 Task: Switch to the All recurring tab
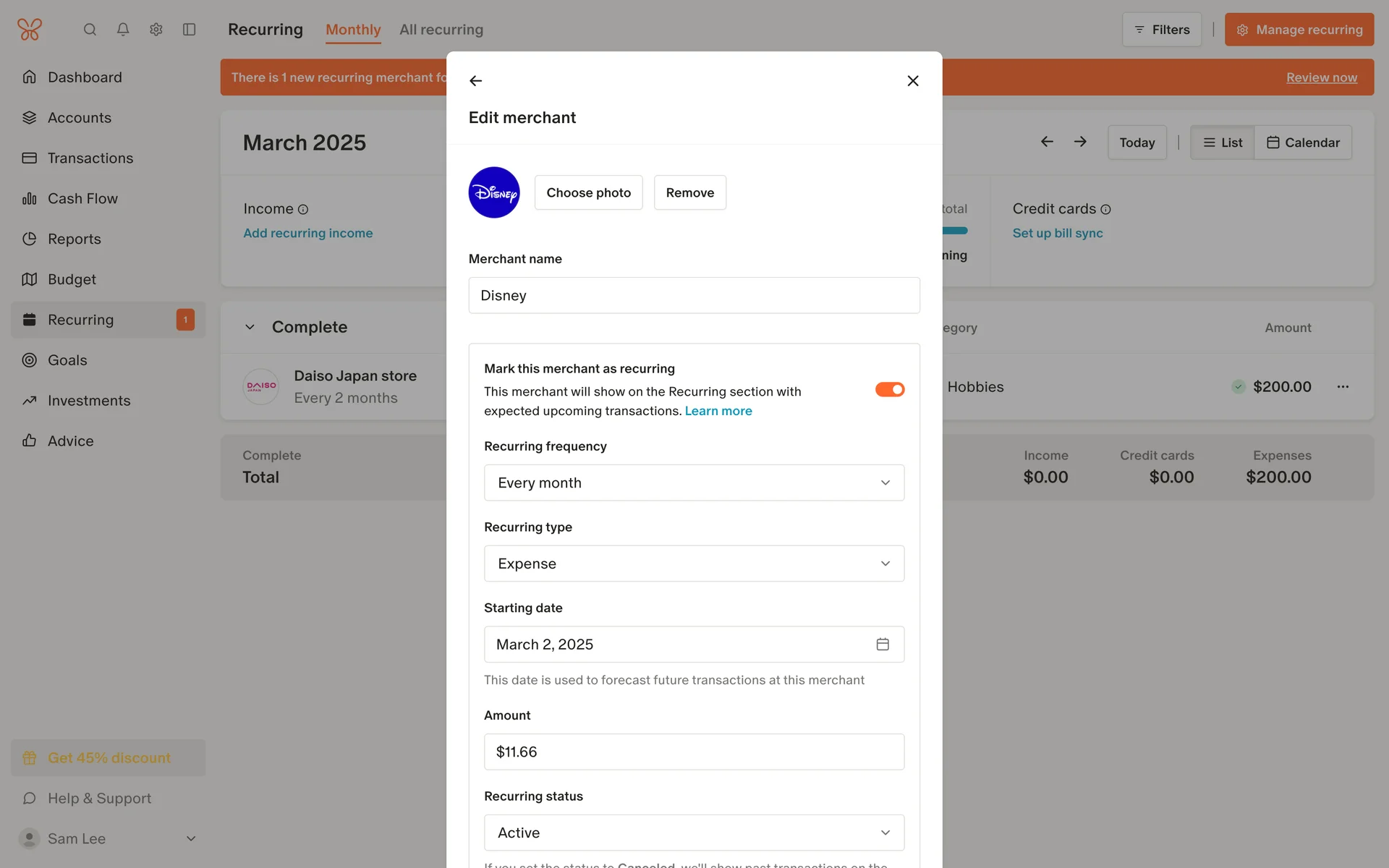[441, 30]
